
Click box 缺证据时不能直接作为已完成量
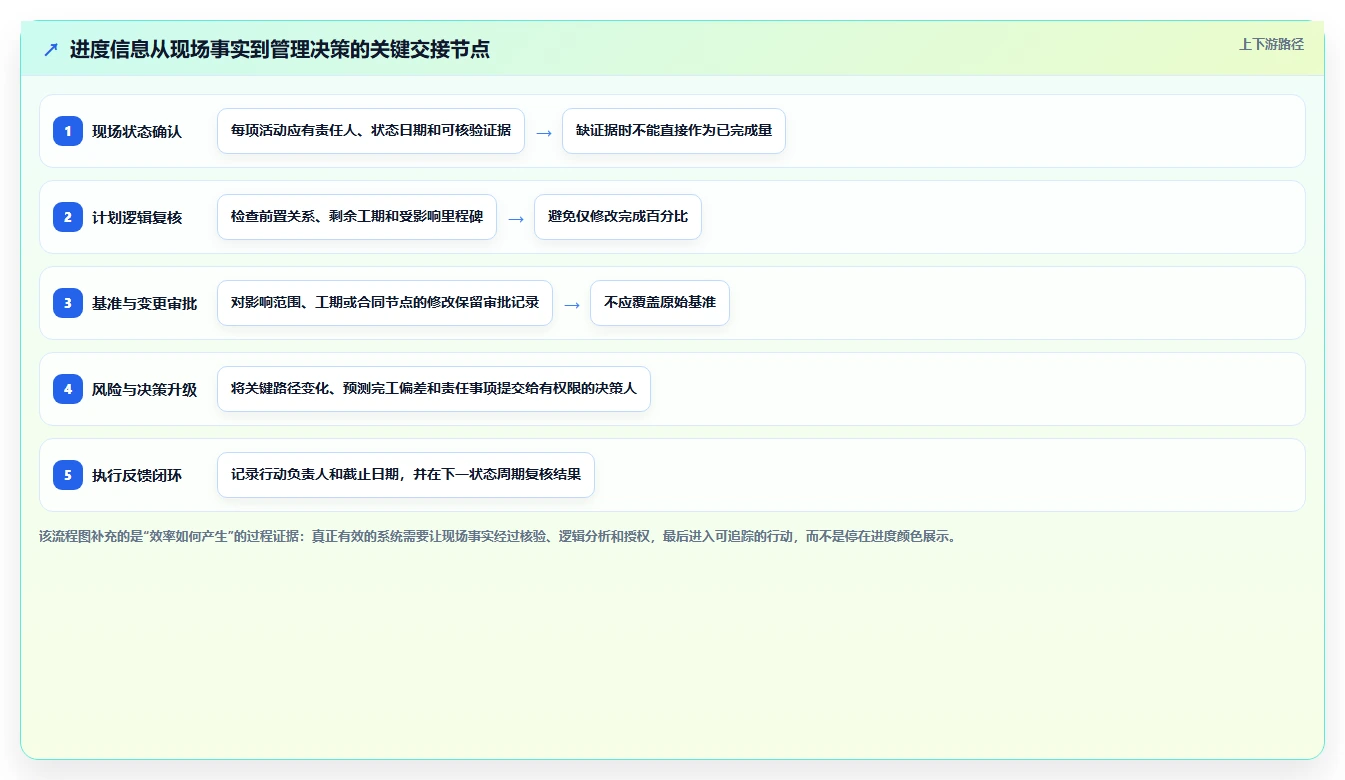click(x=674, y=131)
